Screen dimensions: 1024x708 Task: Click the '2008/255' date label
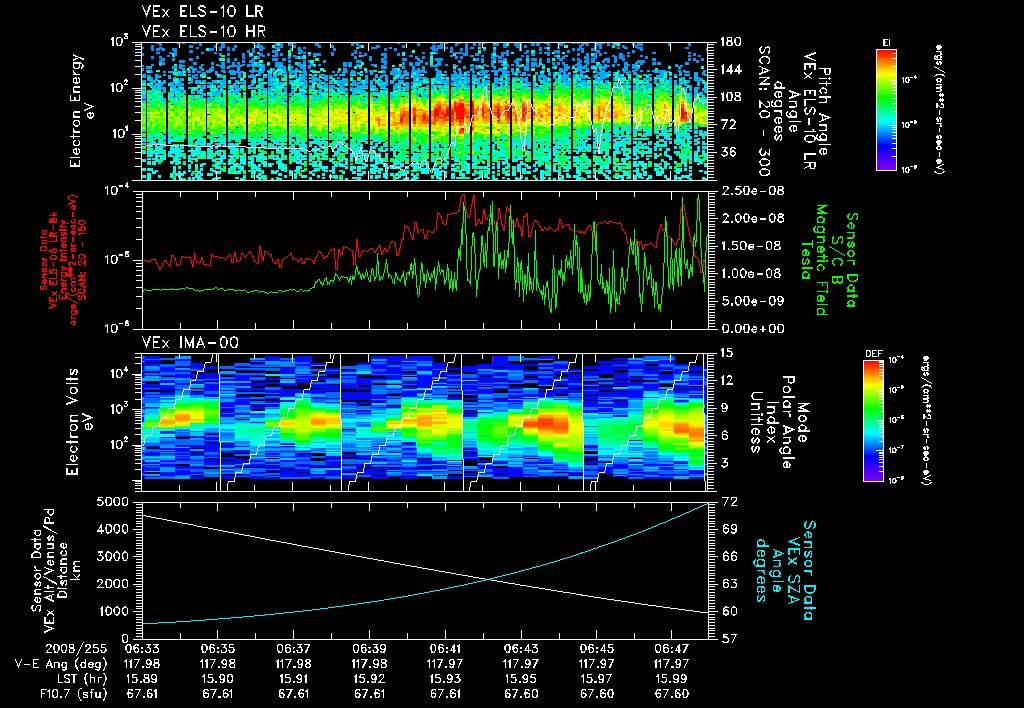coord(76,649)
